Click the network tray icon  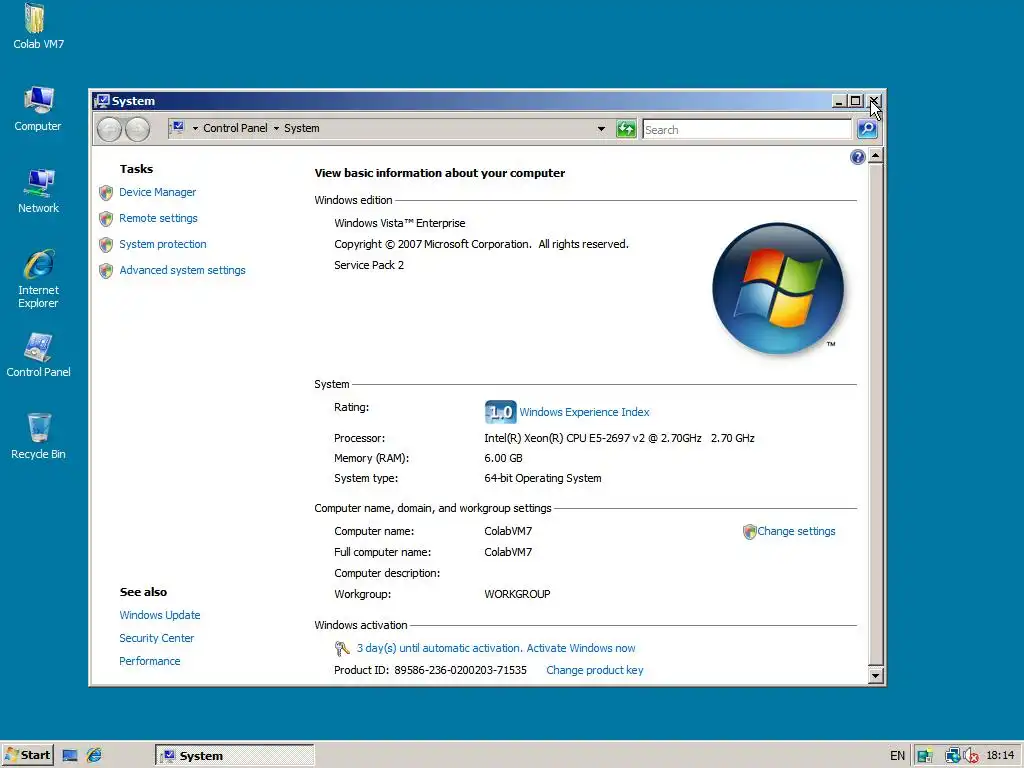[953, 756]
